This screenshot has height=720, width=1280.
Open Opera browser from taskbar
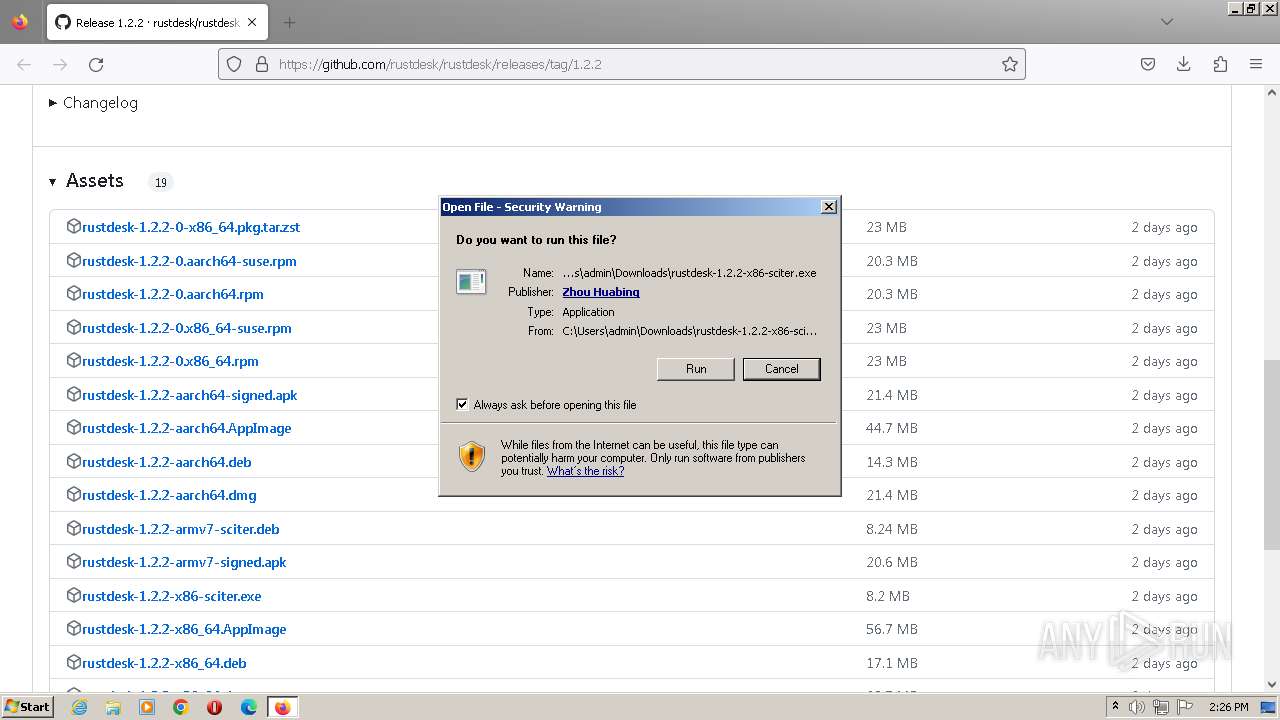click(x=214, y=707)
